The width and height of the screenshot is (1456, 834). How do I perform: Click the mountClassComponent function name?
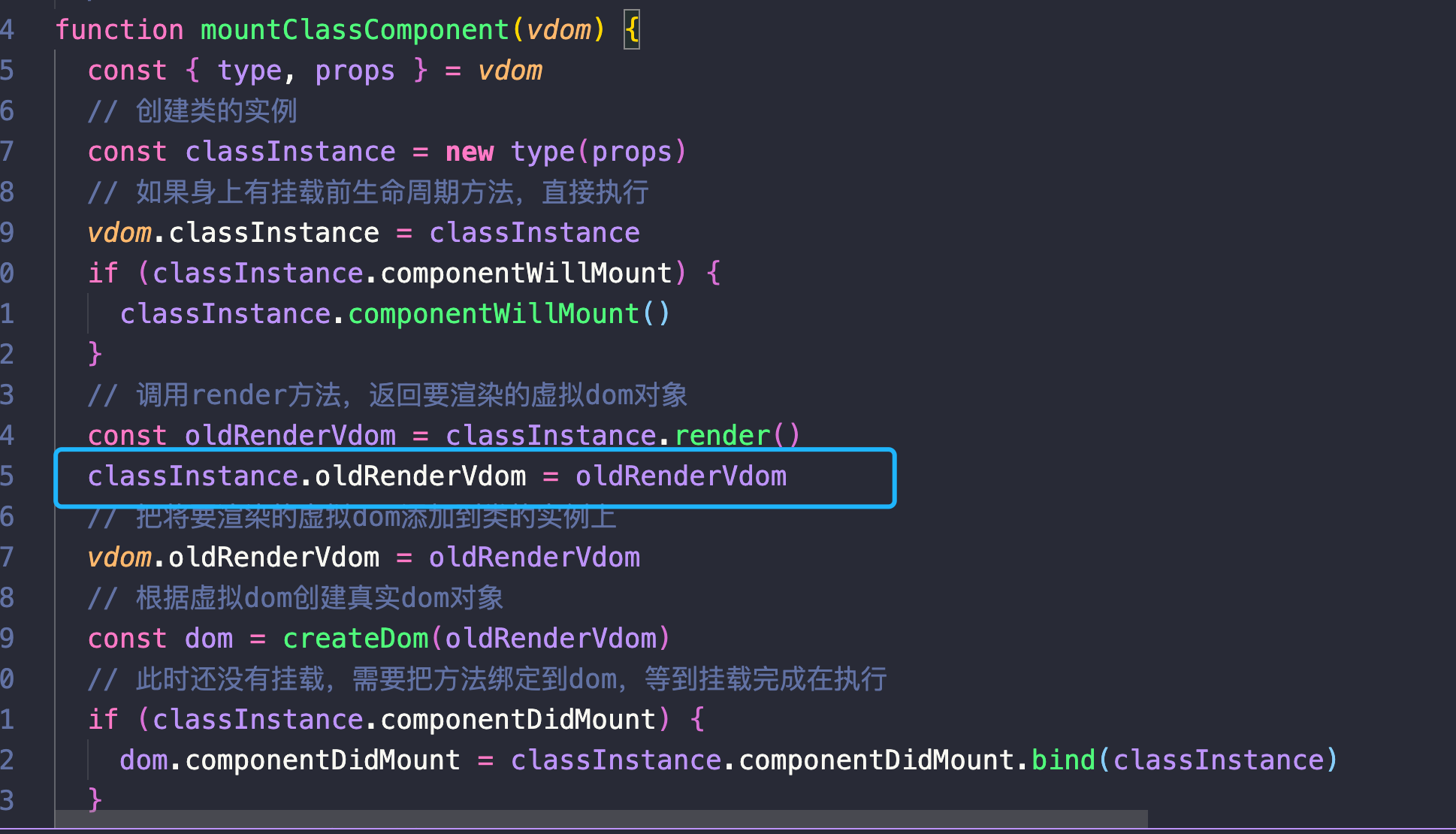[x=355, y=30]
